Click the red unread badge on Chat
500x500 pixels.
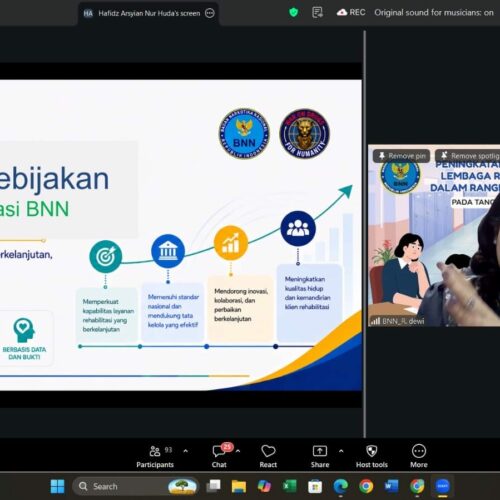tap(227, 447)
